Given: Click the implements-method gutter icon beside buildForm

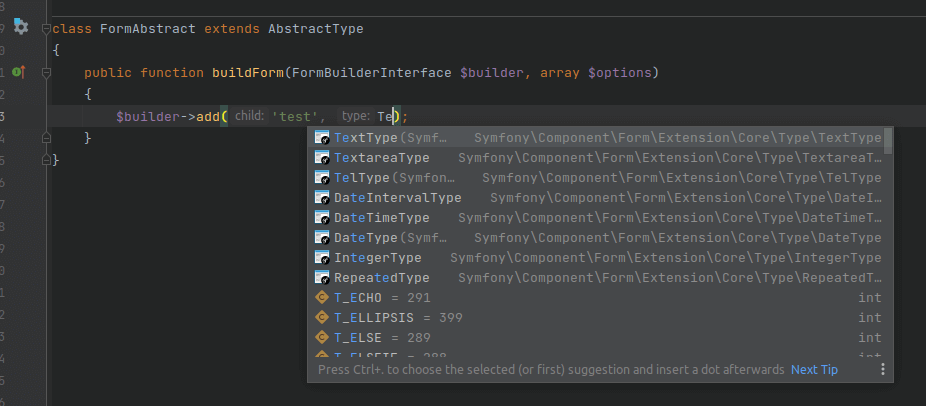Looking at the screenshot, I should [x=20, y=72].
